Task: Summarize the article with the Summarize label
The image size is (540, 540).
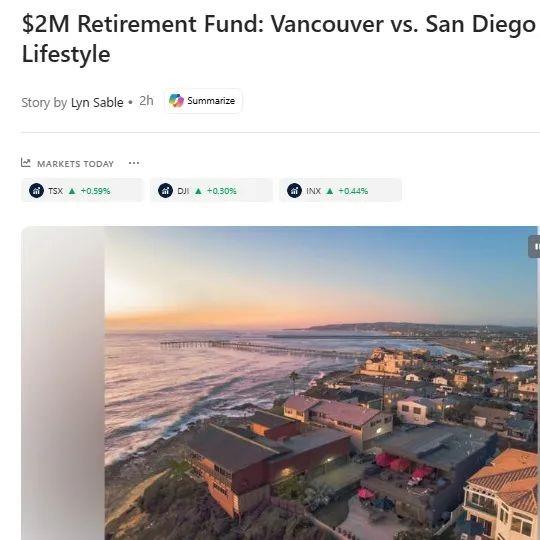Action: [211, 101]
